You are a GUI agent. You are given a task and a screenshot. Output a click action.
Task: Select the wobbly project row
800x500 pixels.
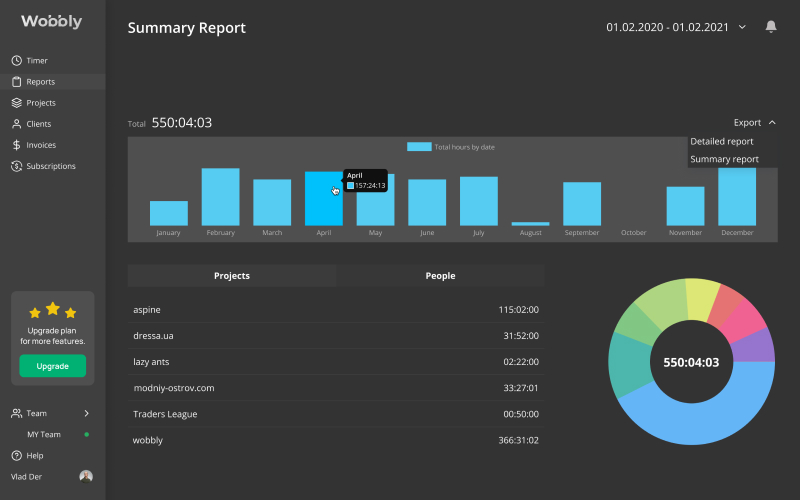pos(336,440)
